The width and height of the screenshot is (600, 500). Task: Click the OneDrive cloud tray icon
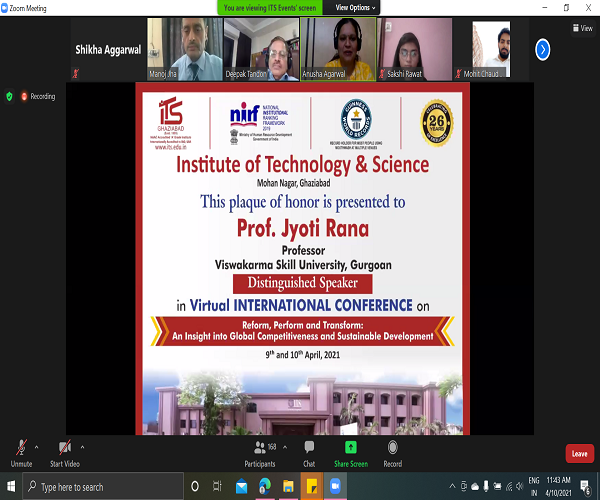coord(475,486)
